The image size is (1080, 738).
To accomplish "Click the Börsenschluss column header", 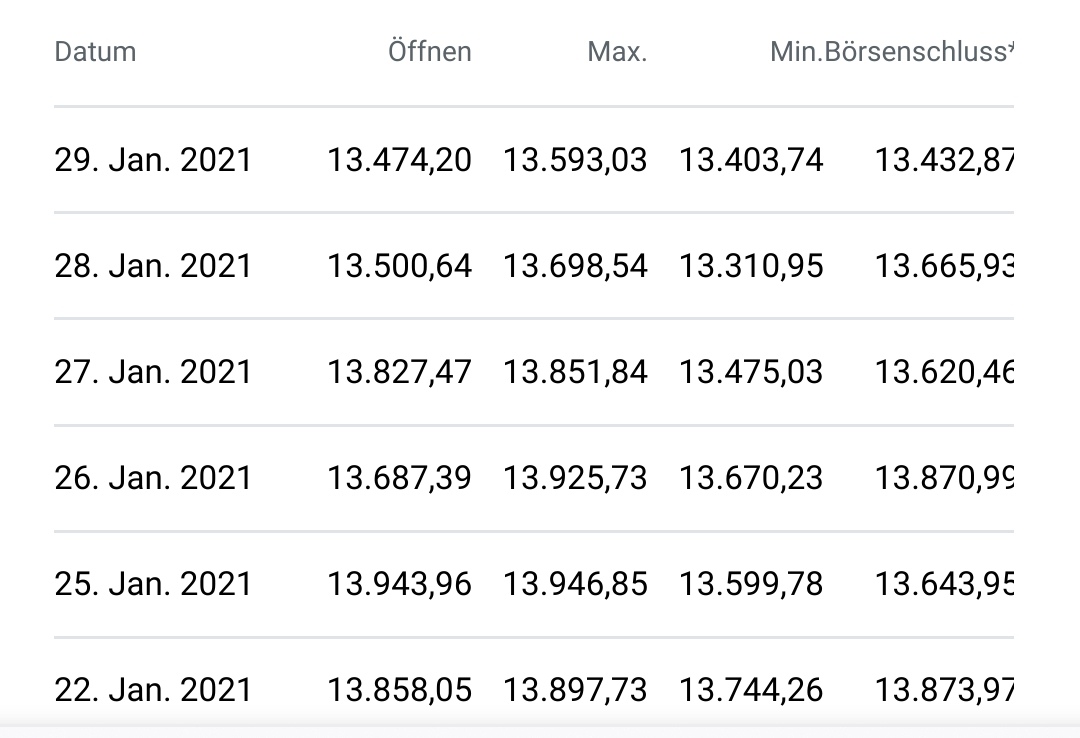I will point(920,52).
